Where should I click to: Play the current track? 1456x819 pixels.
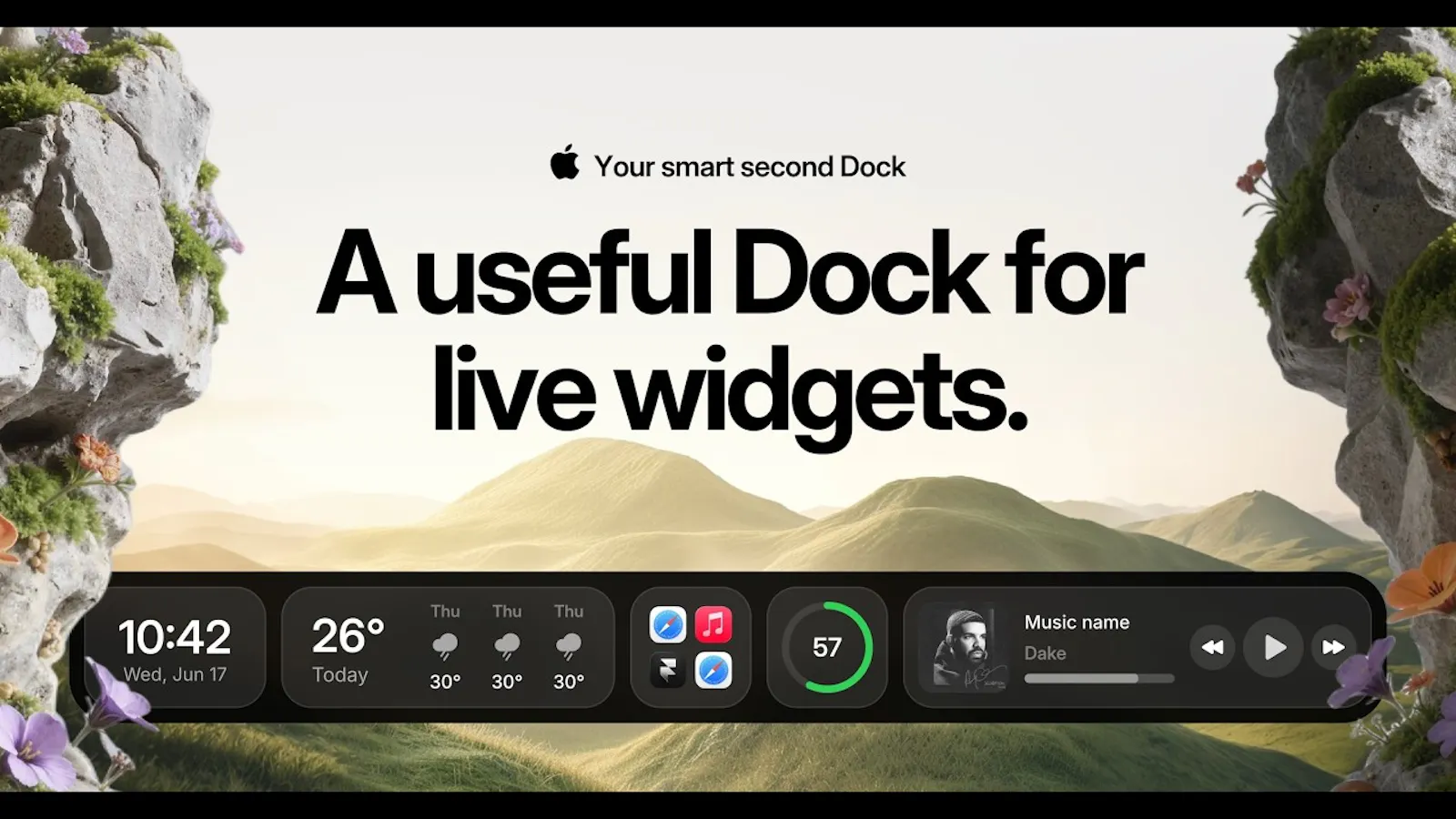point(1273,647)
